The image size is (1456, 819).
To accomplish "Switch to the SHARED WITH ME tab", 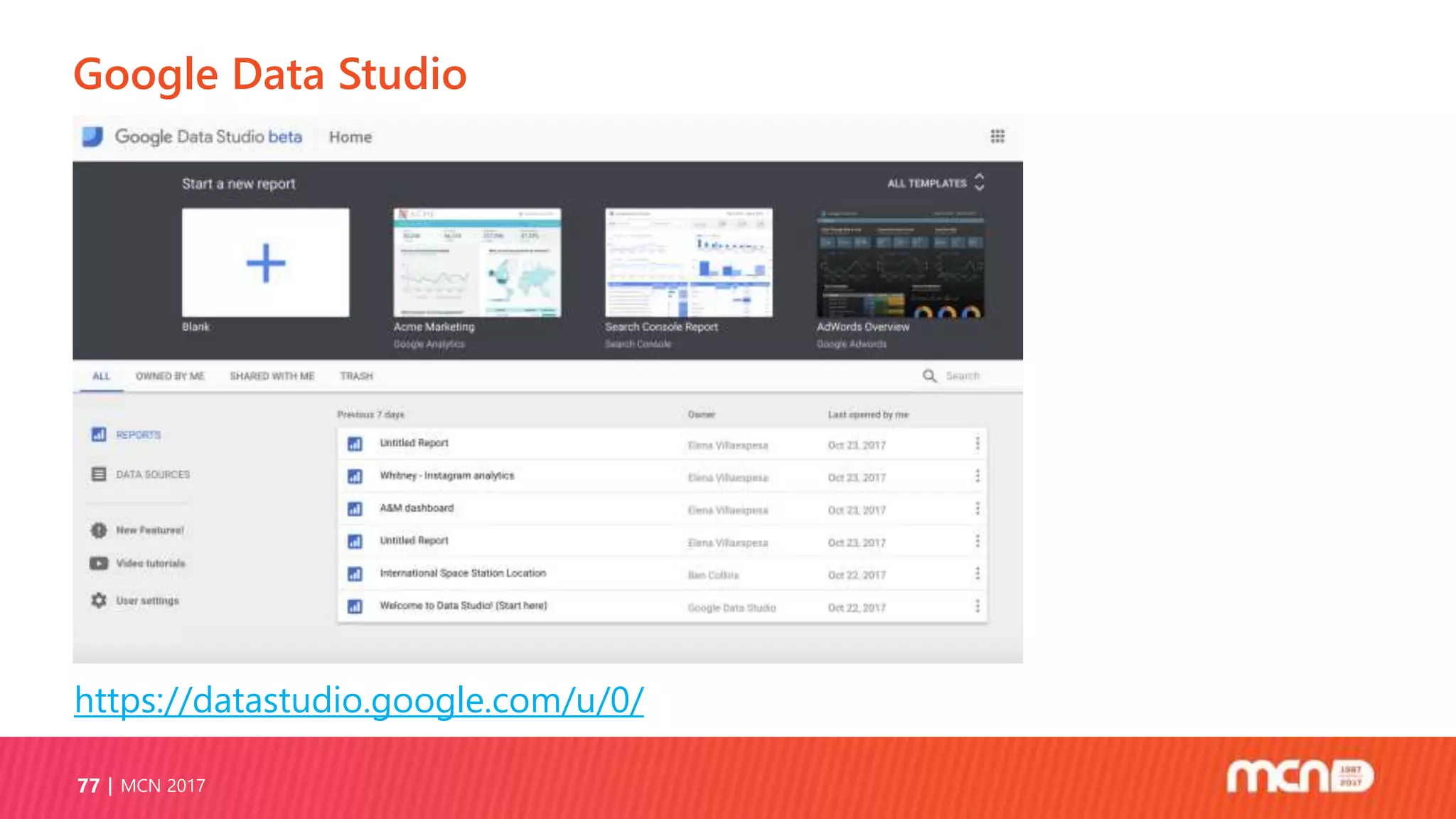I will 272,376.
